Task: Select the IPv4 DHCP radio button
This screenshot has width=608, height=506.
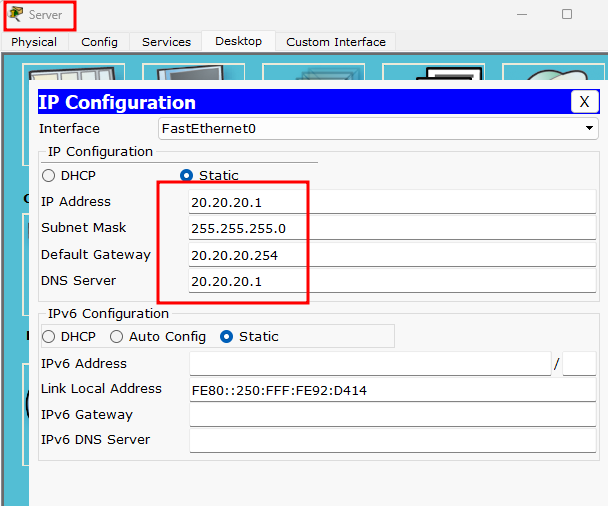Action: click(x=48, y=176)
